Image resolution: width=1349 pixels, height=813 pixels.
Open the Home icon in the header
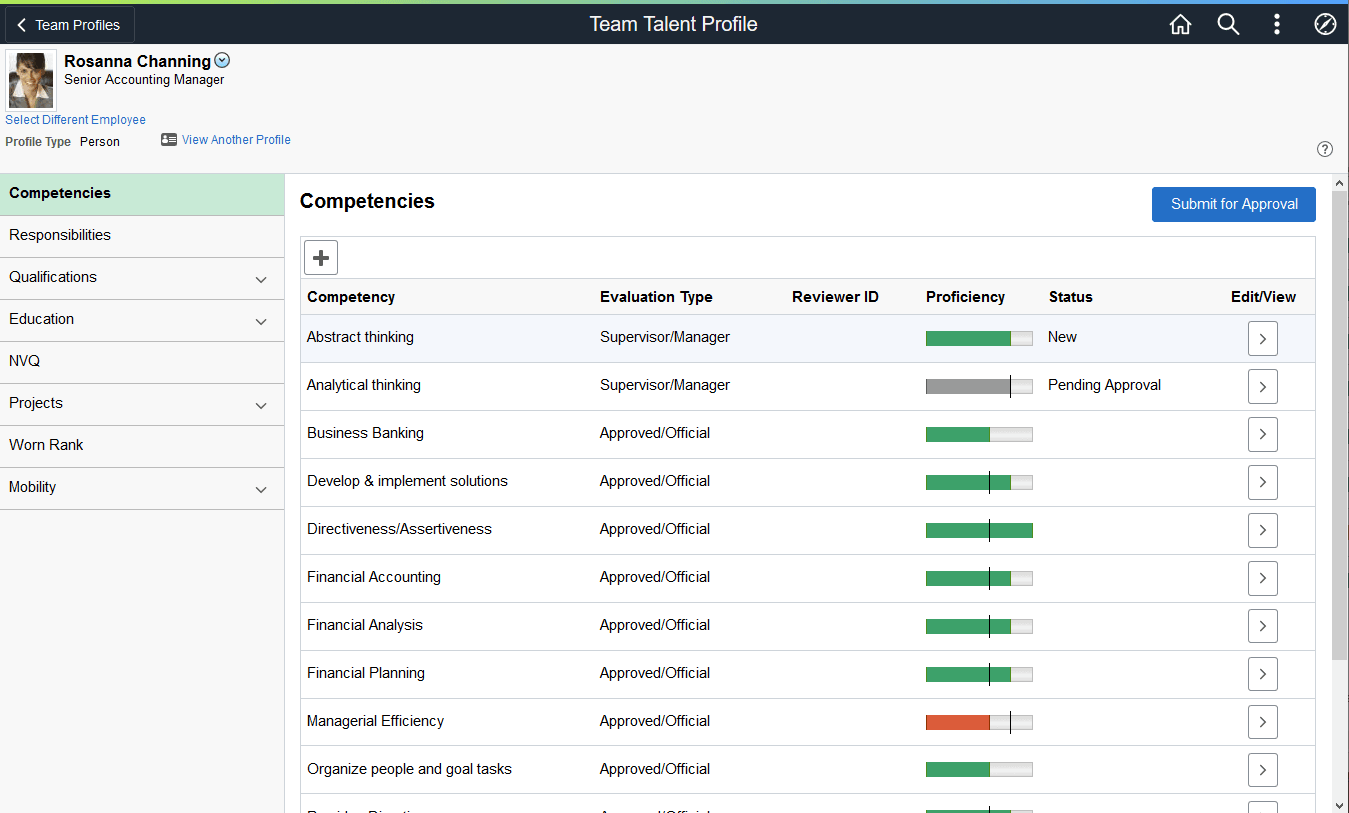1180,24
